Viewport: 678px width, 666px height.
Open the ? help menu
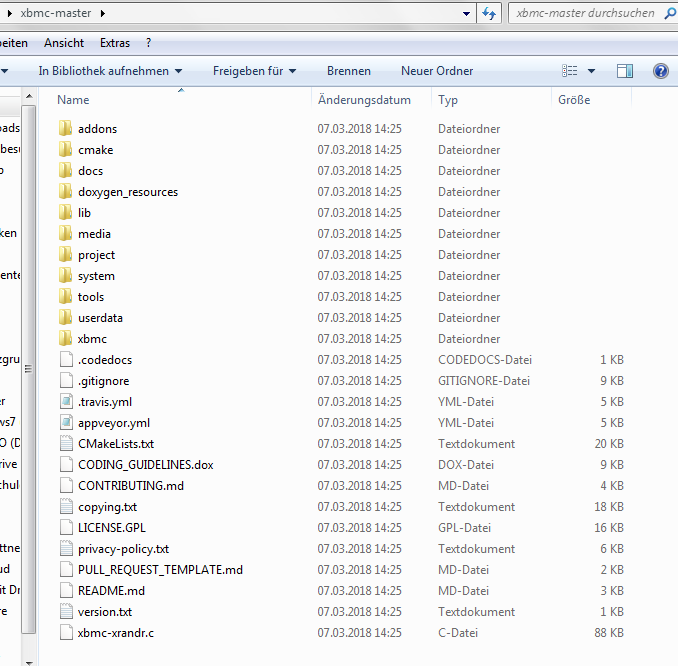tap(149, 43)
